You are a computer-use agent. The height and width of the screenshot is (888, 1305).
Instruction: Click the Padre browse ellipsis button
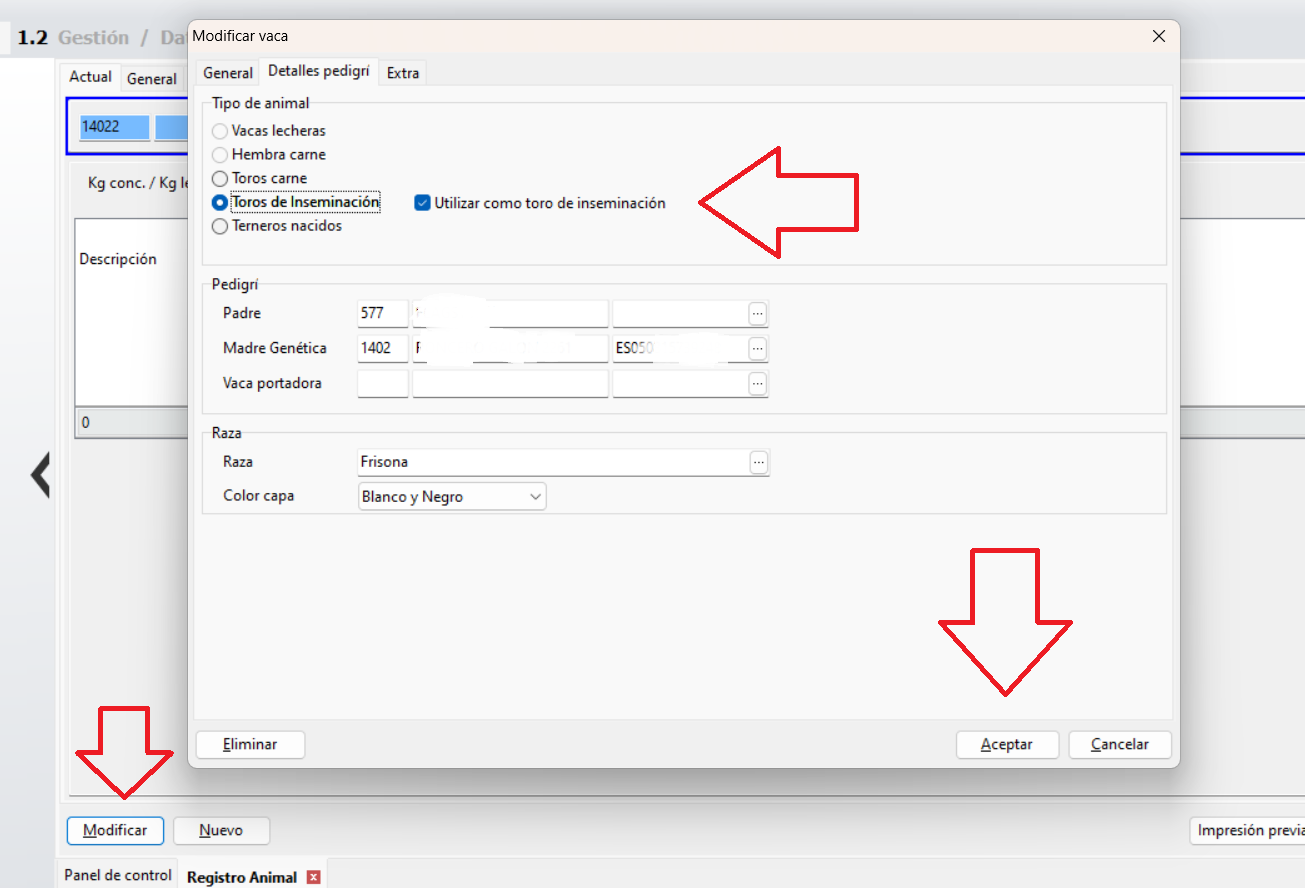coord(758,314)
